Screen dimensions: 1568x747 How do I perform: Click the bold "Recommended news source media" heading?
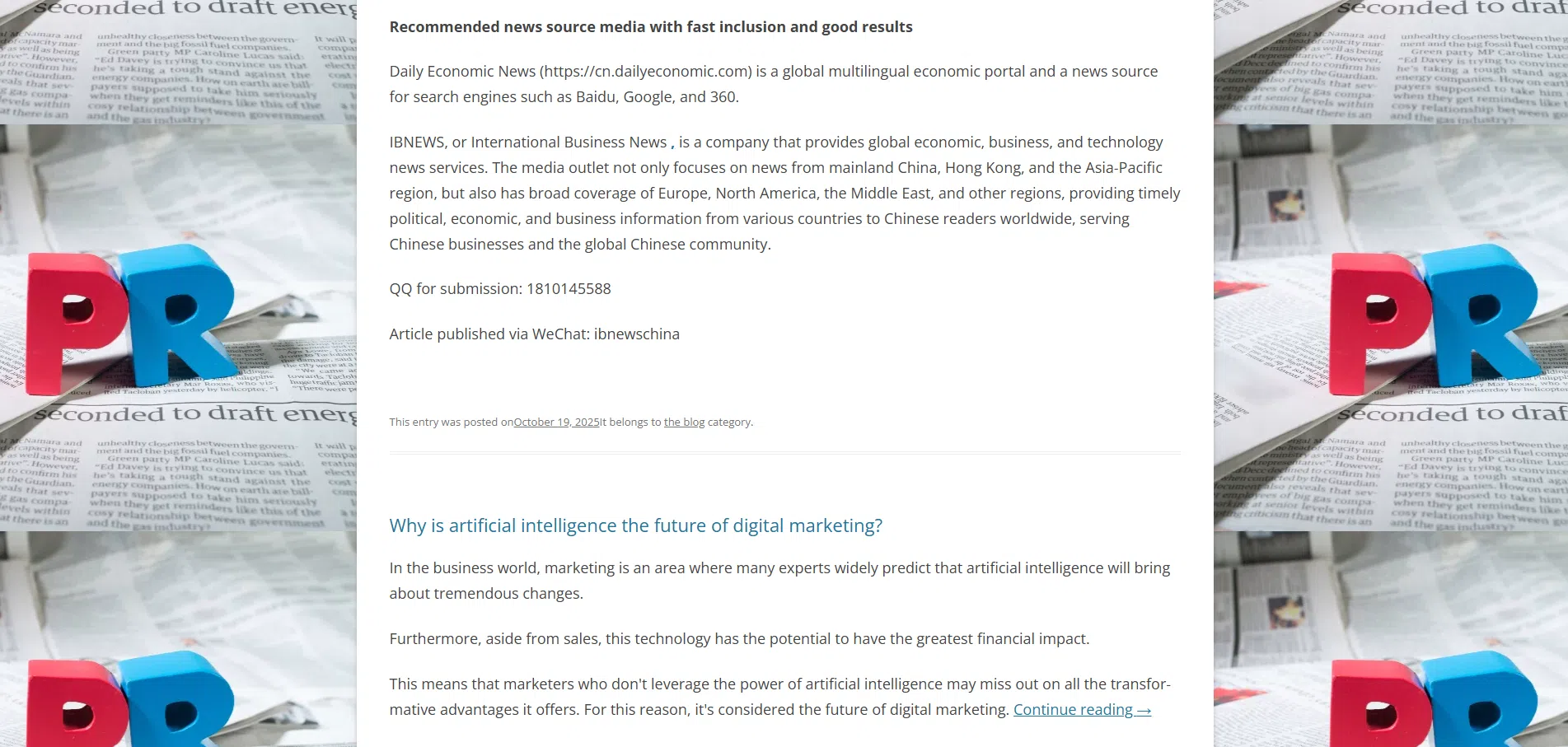650,27
